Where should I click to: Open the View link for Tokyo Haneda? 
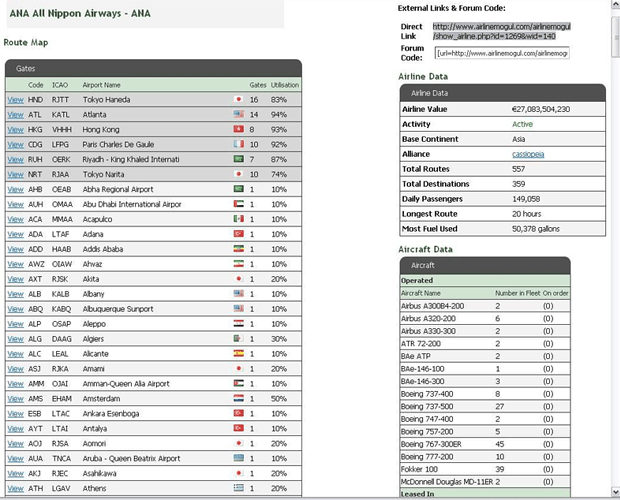click(15, 100)
